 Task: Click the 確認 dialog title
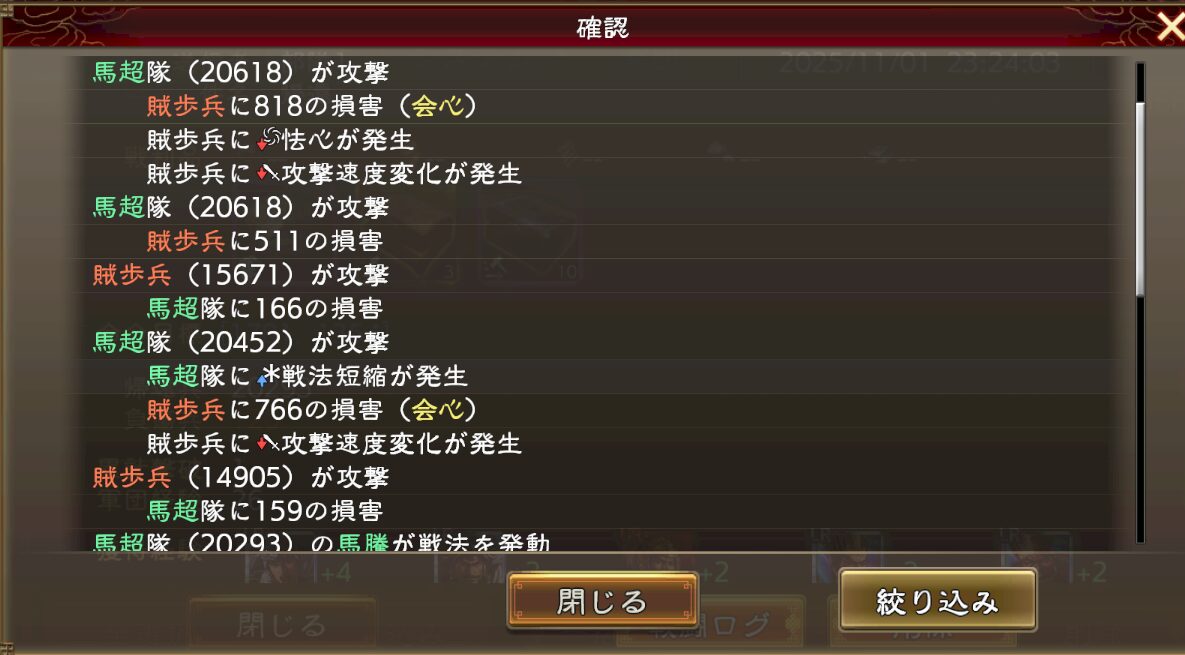[x=602, y=28]
